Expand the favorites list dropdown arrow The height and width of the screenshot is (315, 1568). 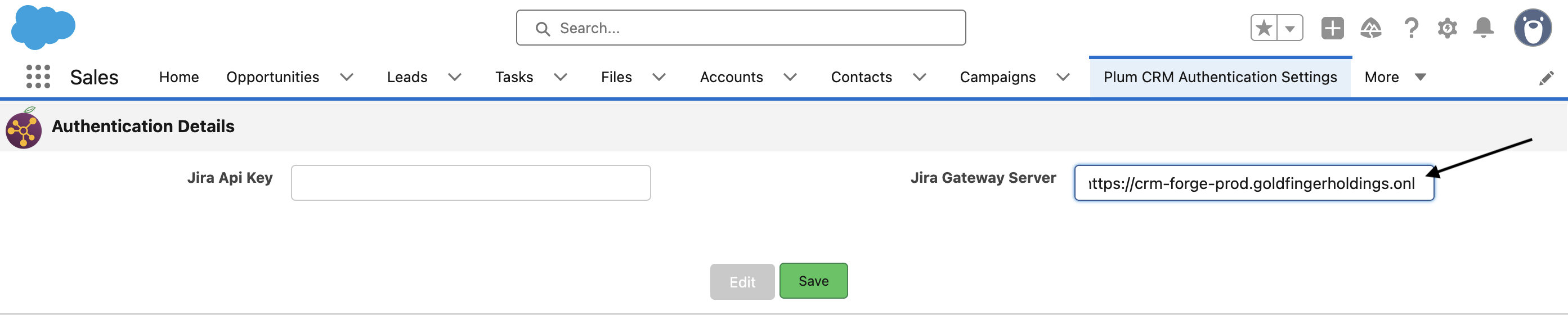point(1290,28)
